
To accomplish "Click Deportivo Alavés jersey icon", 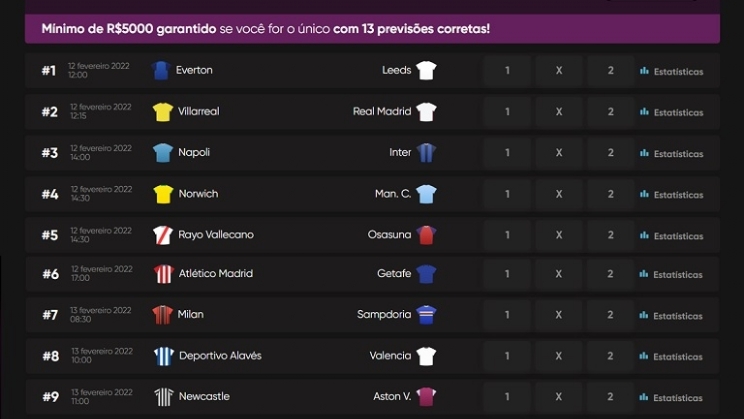I will [x=163, y=356].
